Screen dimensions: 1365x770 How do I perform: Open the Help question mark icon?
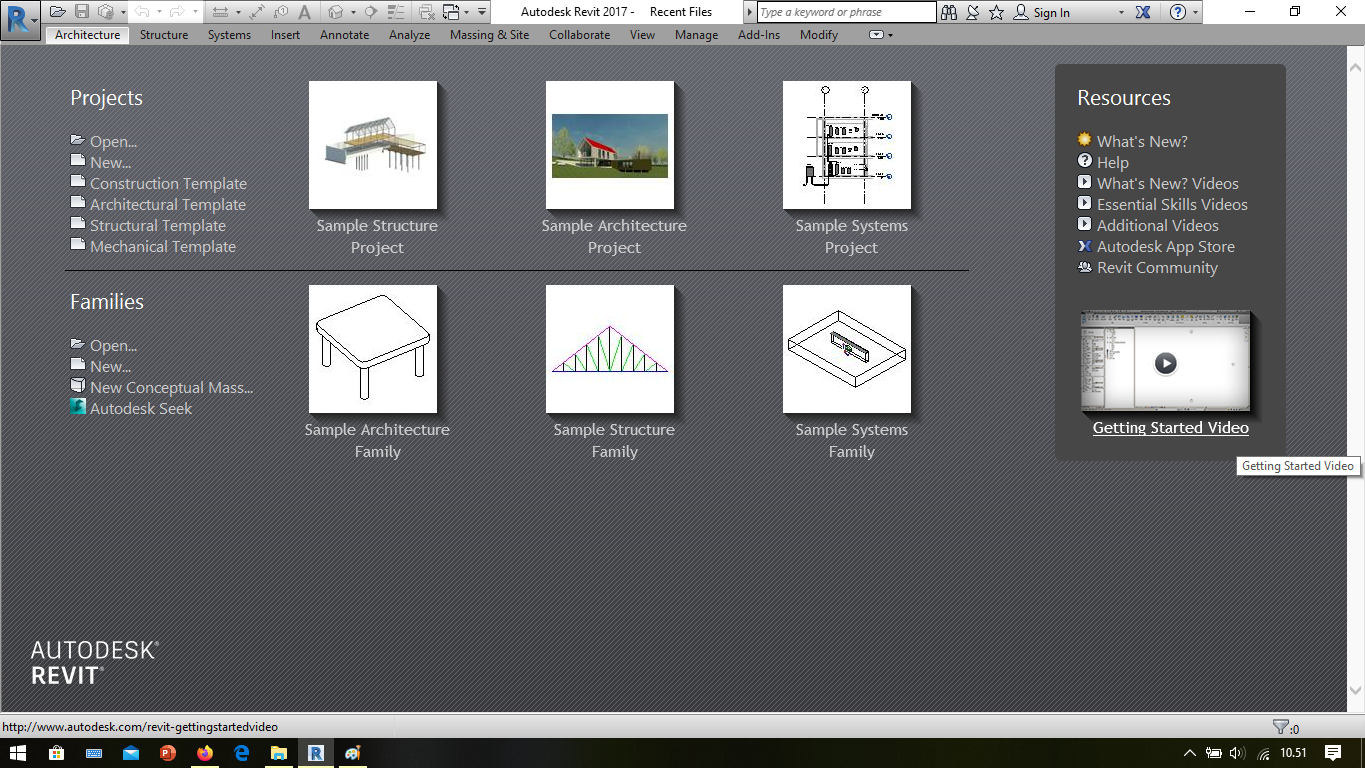1178,12
